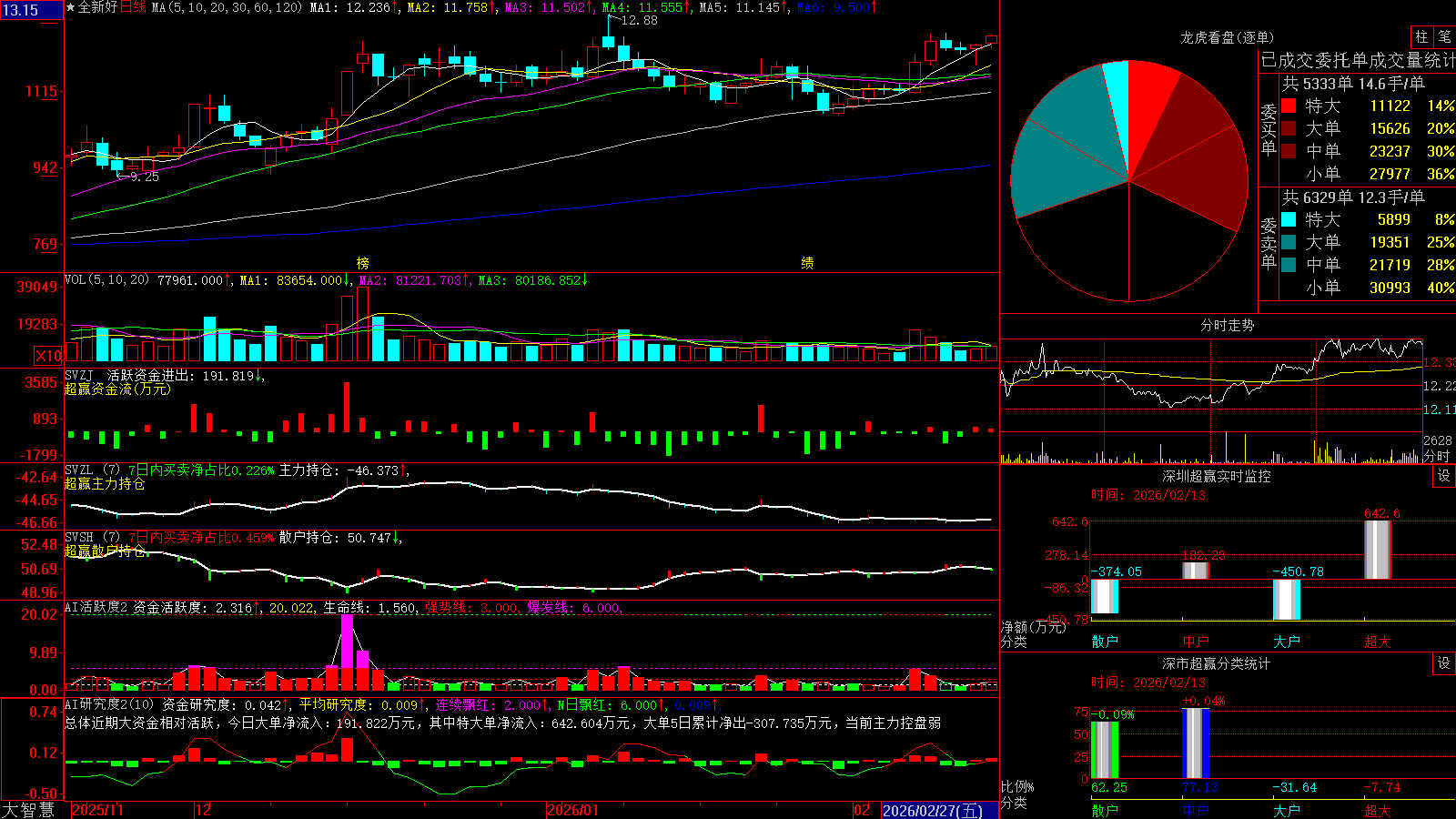Open 设 settings for 深圳超赢实时监控 panel
This screenshot has width=1456, height=819.
click(x=1444, y=476)
